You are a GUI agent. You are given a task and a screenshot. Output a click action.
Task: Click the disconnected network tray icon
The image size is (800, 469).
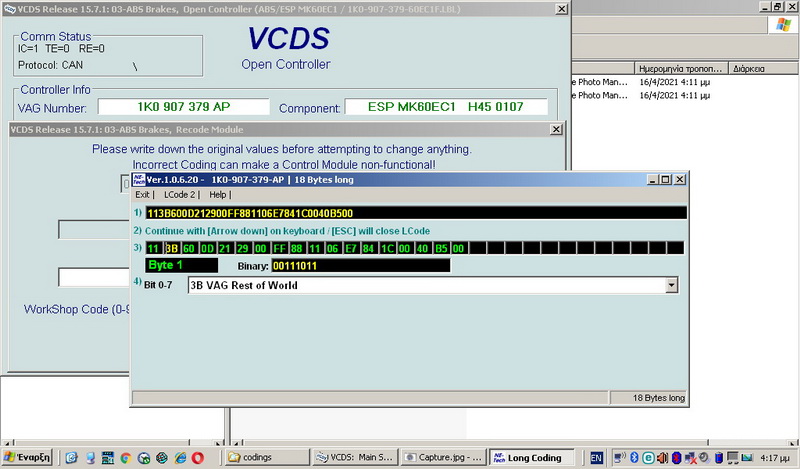[x=690, y=458]
